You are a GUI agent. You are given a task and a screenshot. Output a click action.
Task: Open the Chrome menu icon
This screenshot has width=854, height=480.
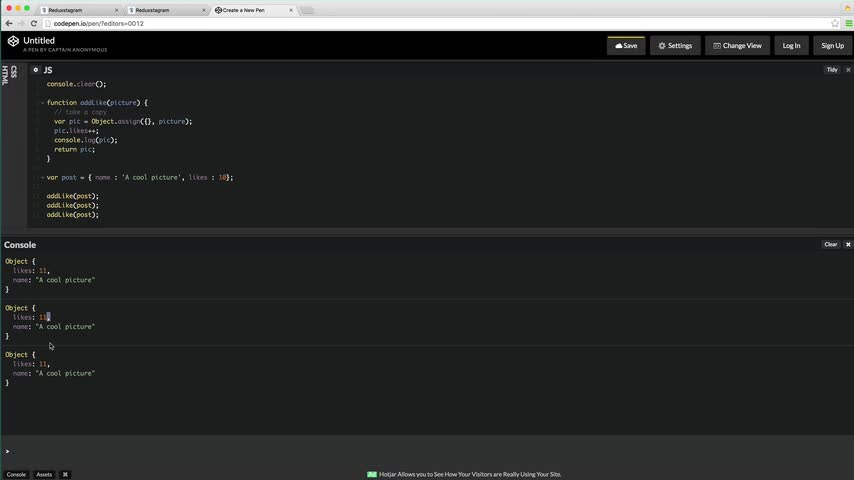coord(849,23)
